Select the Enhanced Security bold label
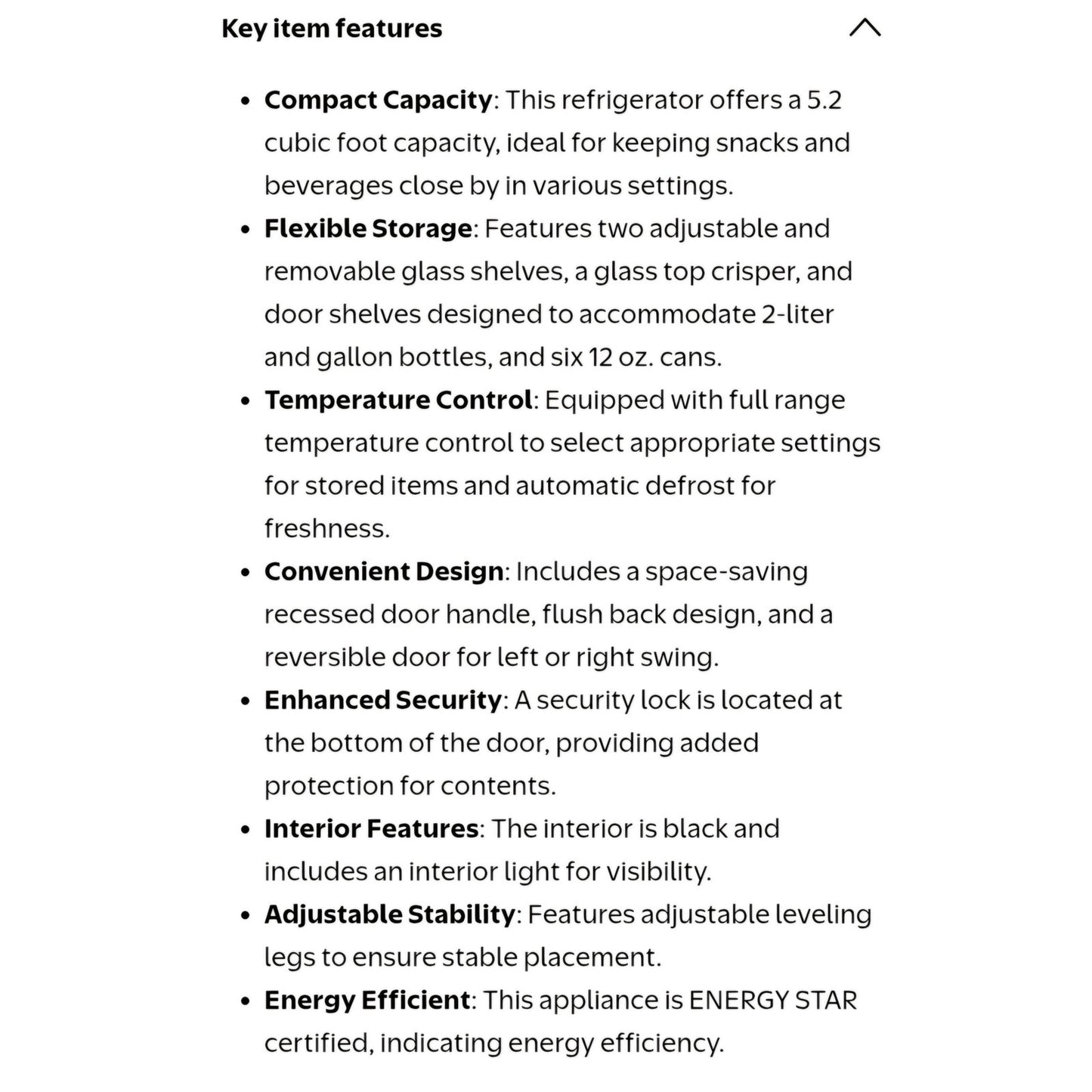Image resolution: width=1092 pixels, height=1092 pixels. 383,700
